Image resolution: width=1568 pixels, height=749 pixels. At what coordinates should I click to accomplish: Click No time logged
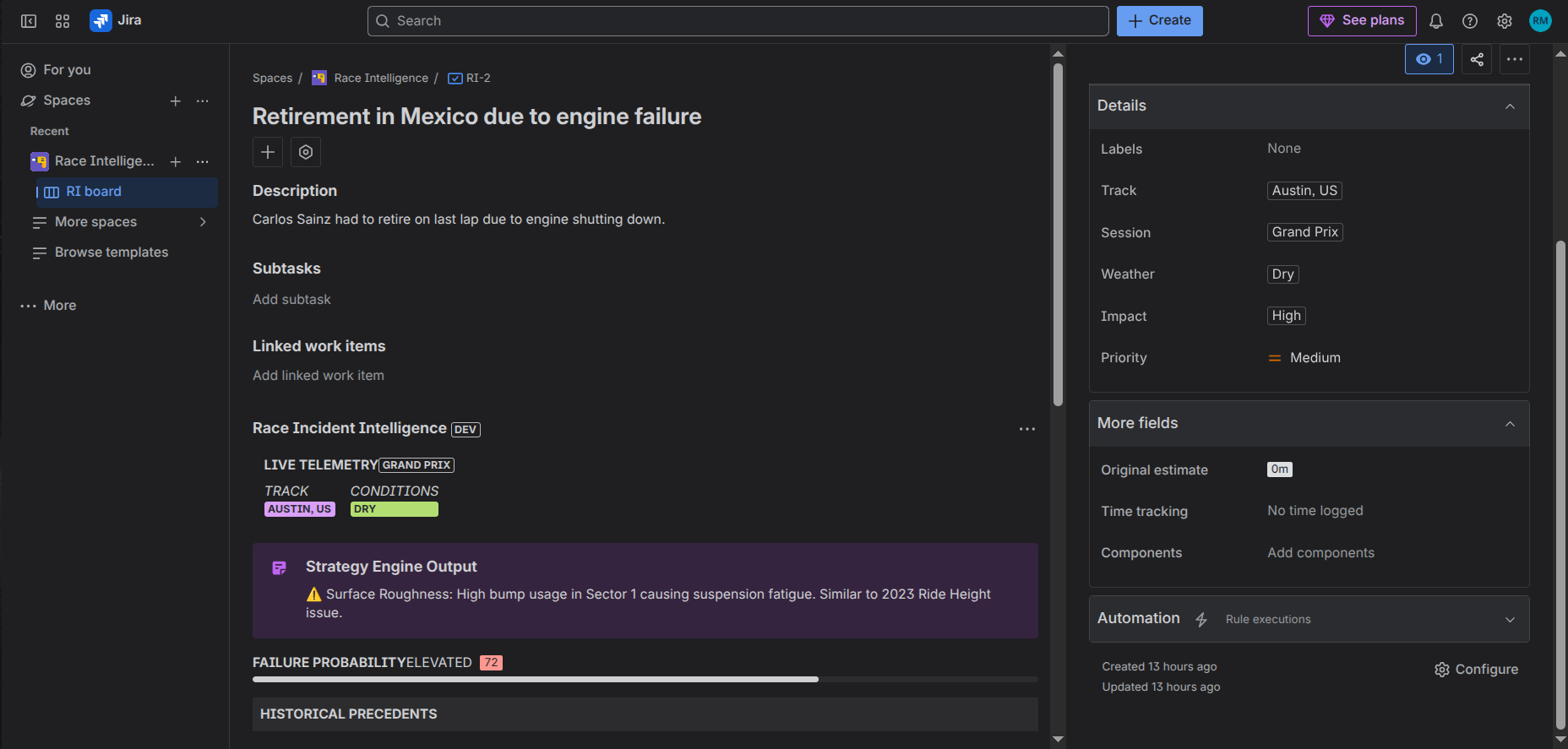[1315, 511]
